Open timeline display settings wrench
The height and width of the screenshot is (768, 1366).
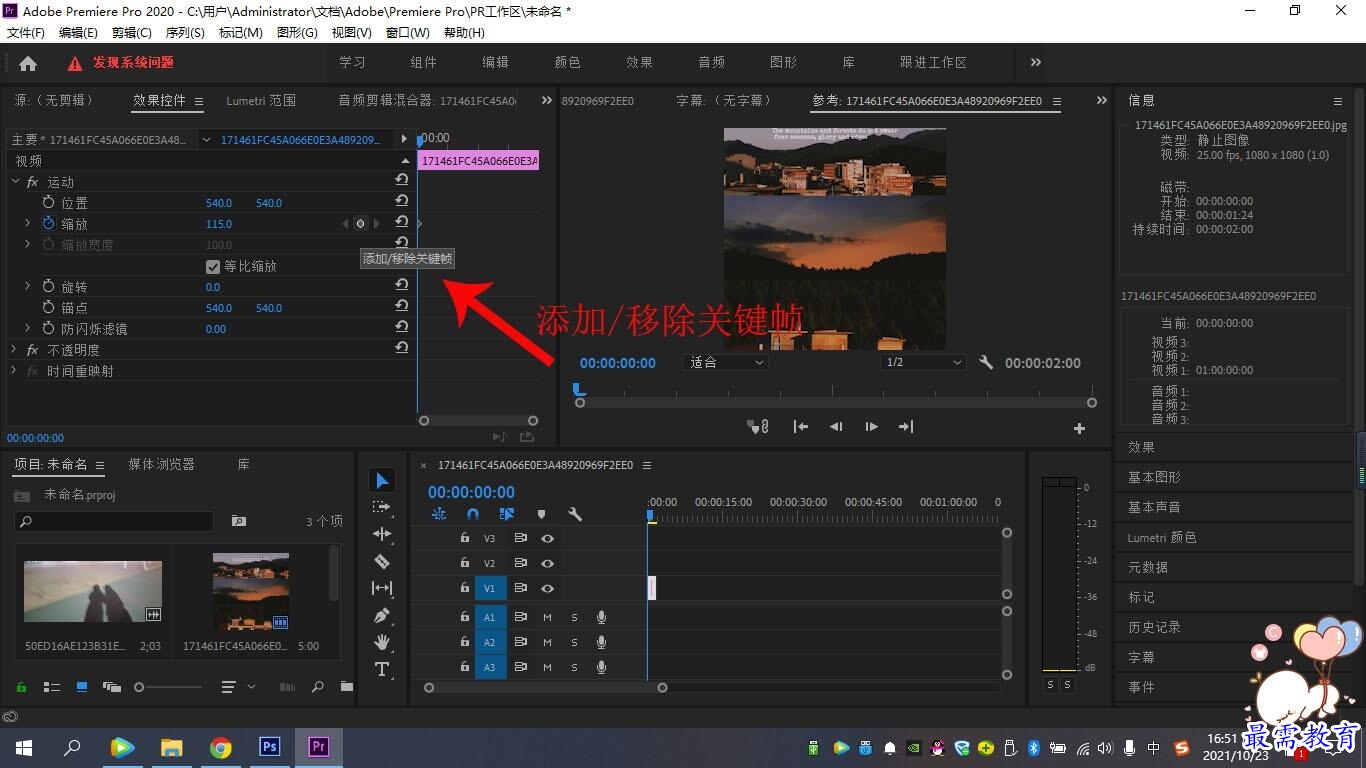[x=575, y=514]
